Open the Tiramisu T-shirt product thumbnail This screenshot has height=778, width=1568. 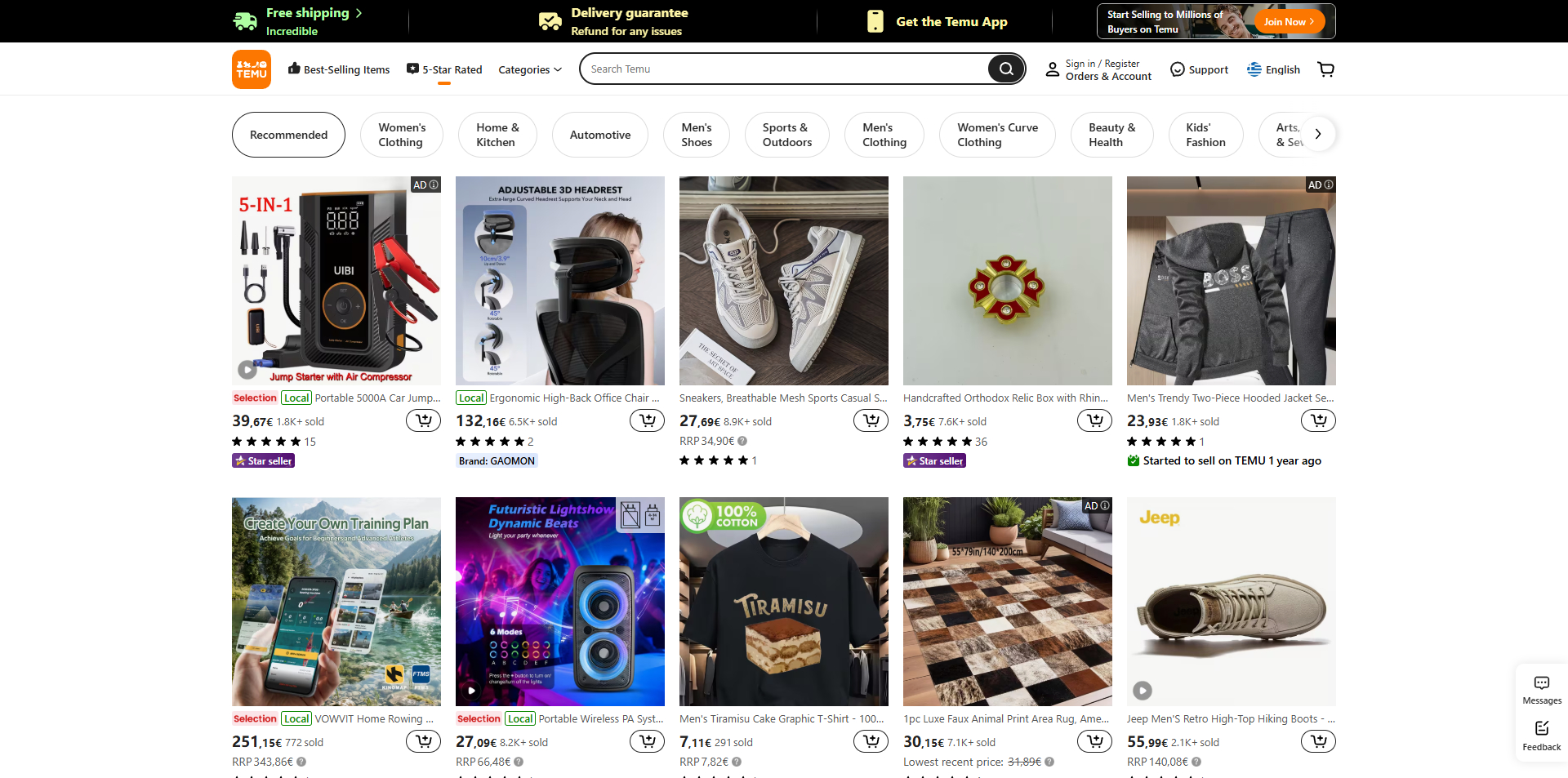784,602
